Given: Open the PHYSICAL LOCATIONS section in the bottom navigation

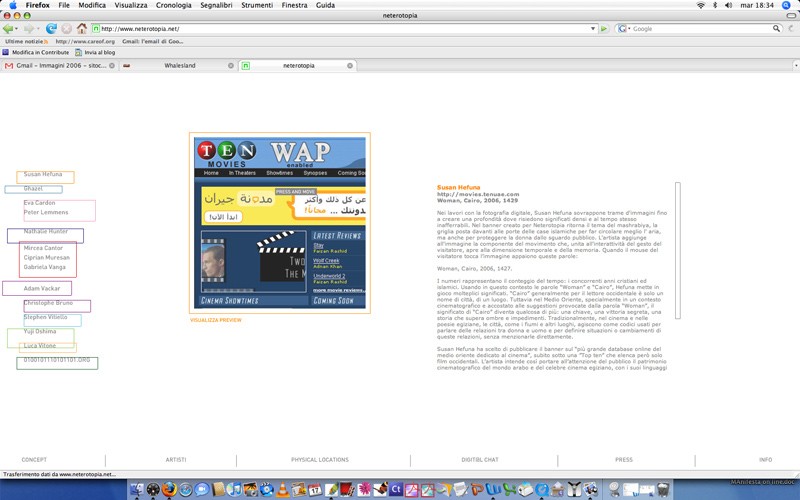Looking at the screenshot, I should coord(320,460).
